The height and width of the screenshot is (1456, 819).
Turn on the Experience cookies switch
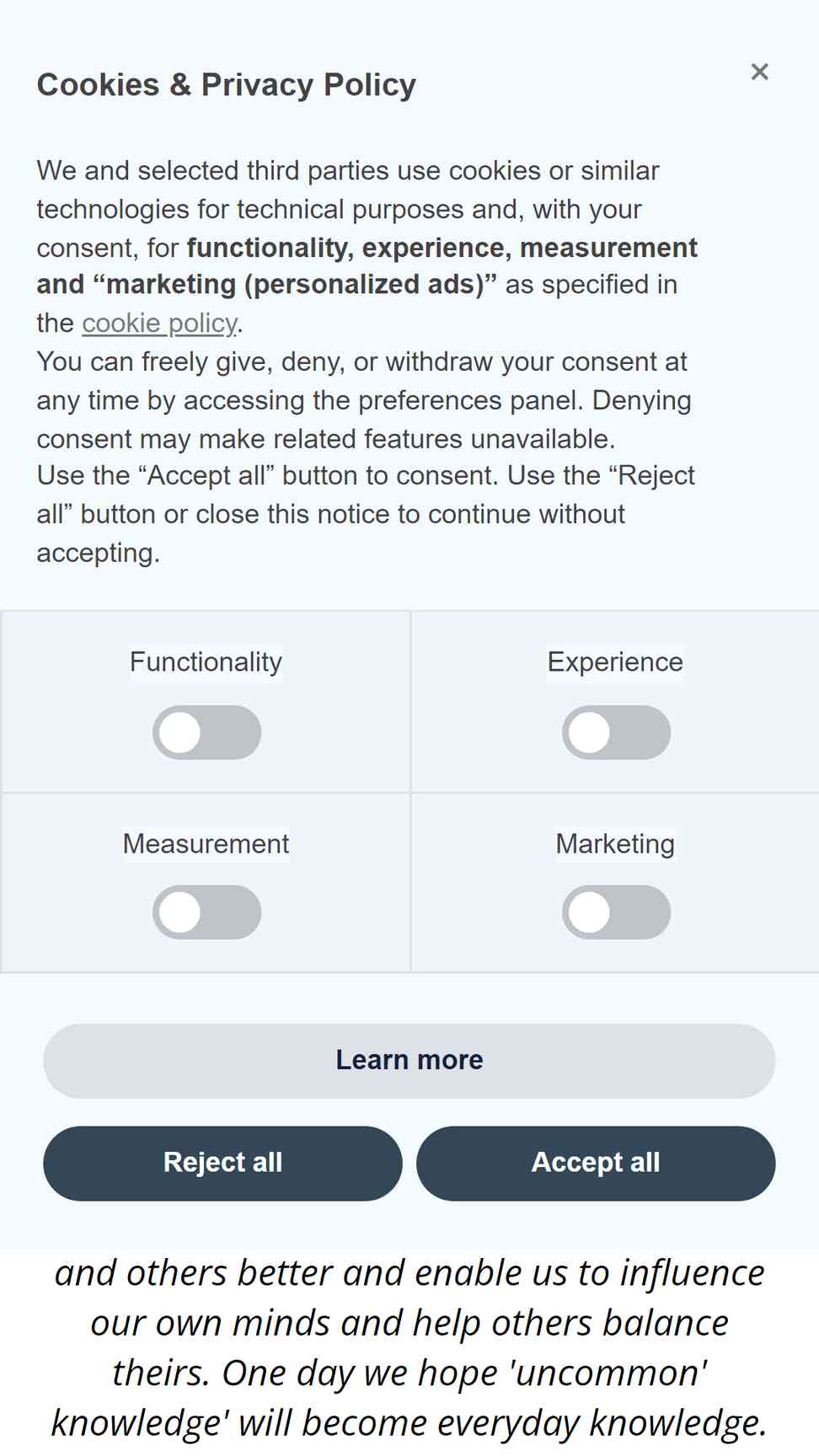616,732
